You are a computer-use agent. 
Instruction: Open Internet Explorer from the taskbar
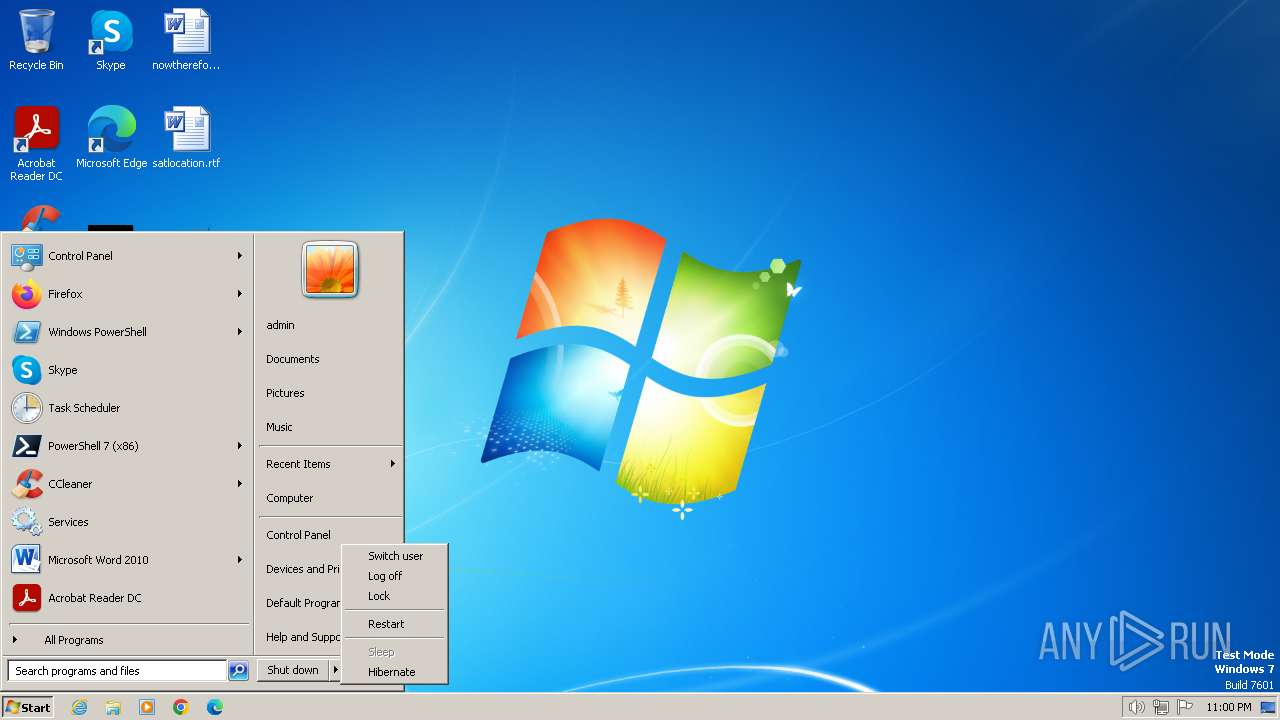click(x=79, y=707)
